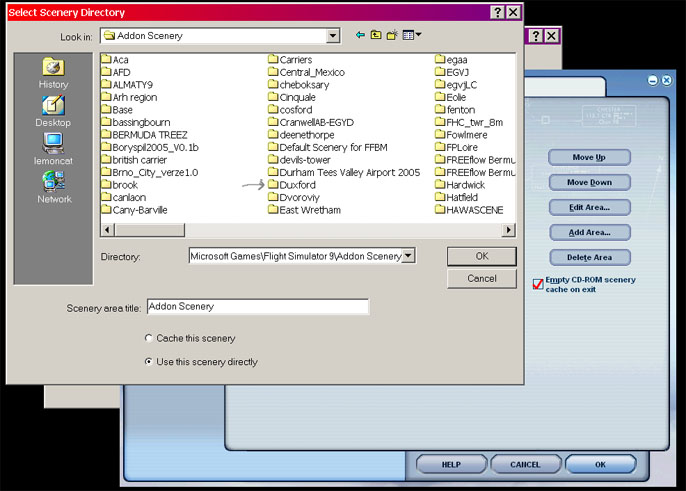Toggle Empty CD-ROM scenery cache checkbox
The image size is (686, 491).
tap(538, 285)
